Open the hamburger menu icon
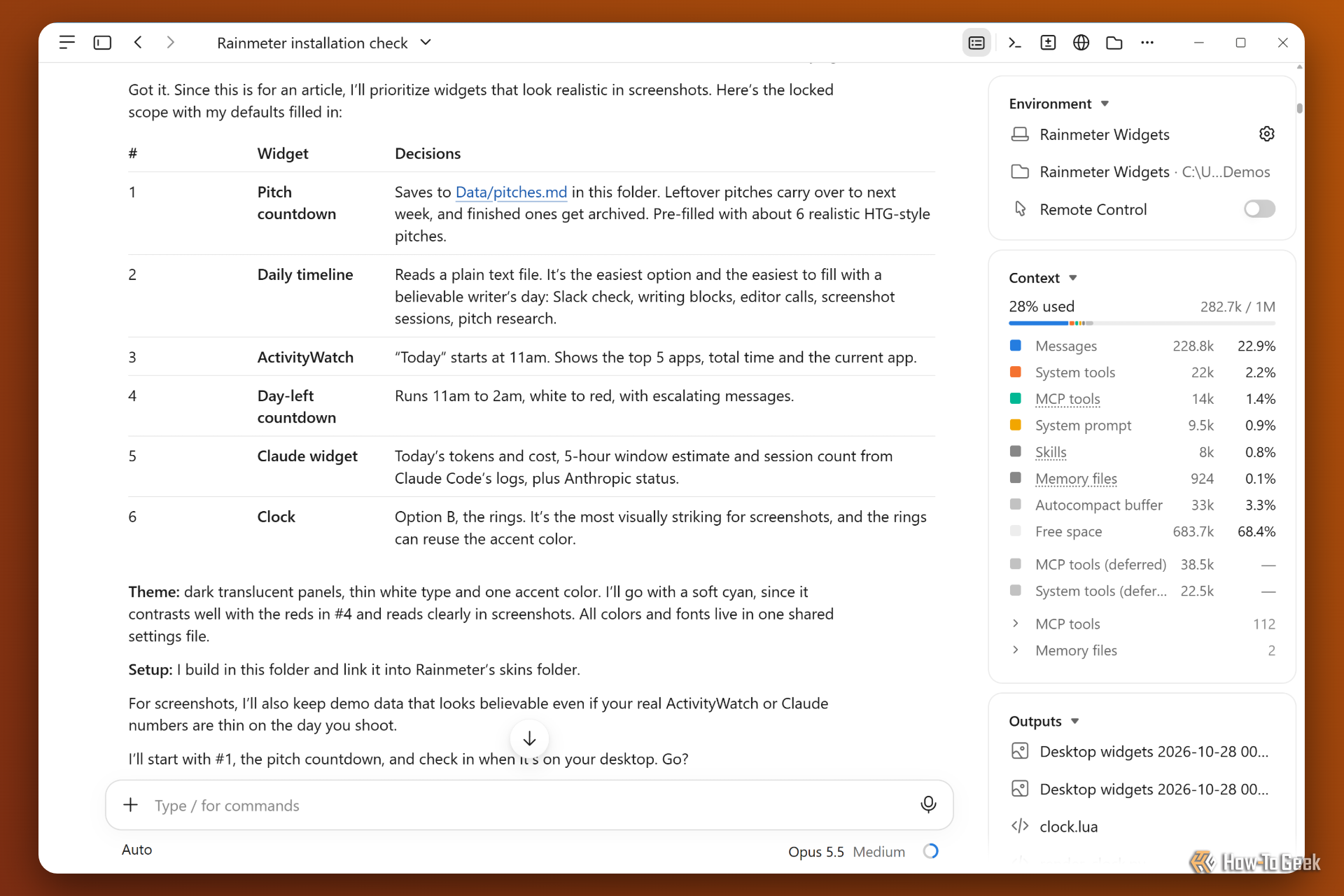Image resolution: width=1344 pixels, height=896 pixels. point(67,43)
